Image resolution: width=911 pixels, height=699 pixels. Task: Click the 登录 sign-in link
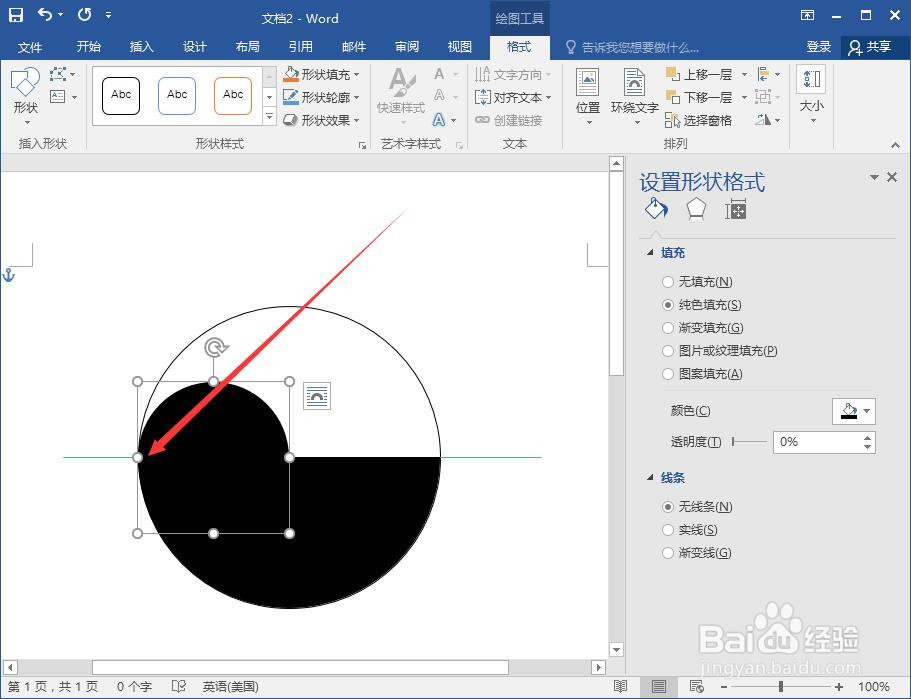pyautogui.click(x=818, y=46)
